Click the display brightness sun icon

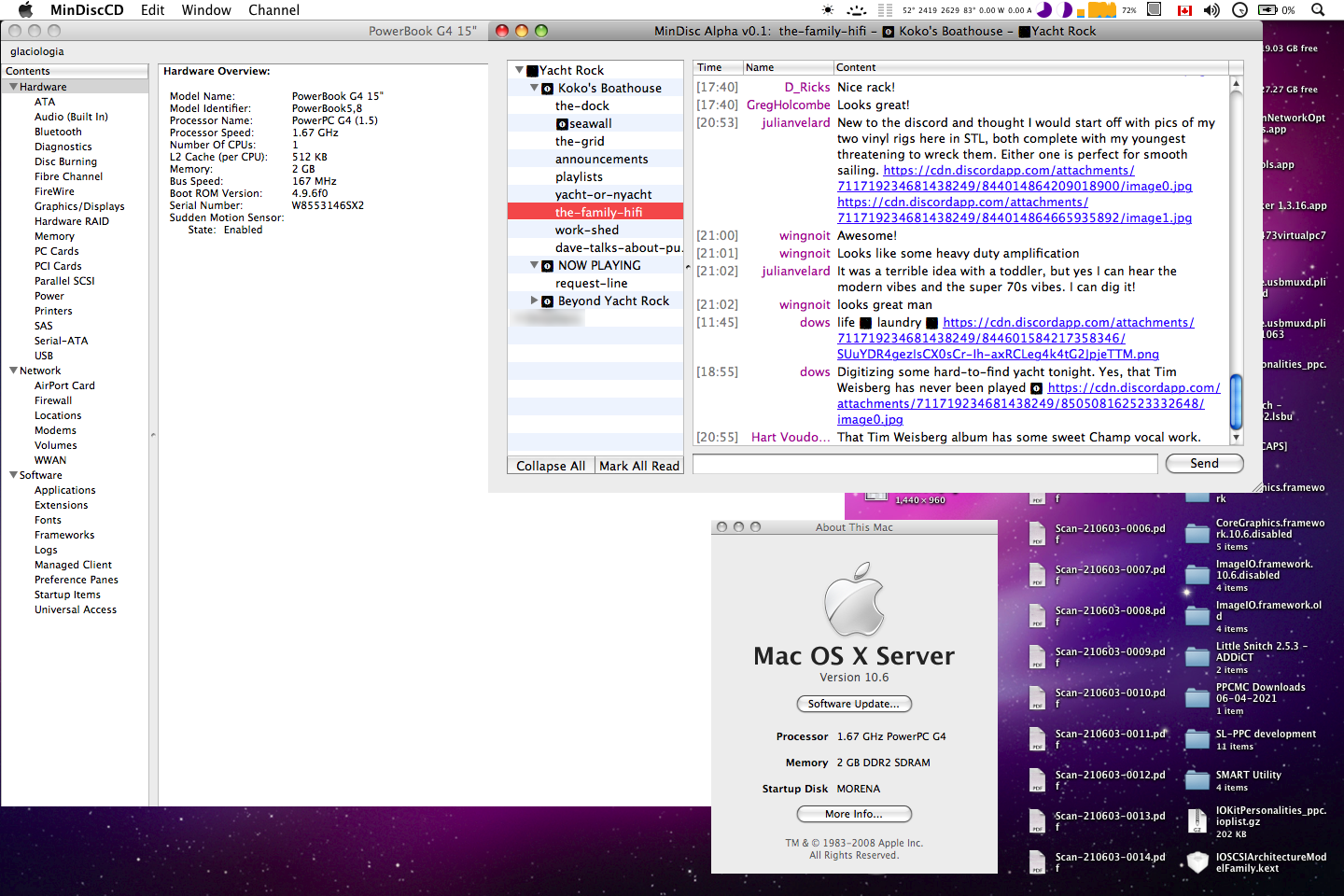point(827,9)
